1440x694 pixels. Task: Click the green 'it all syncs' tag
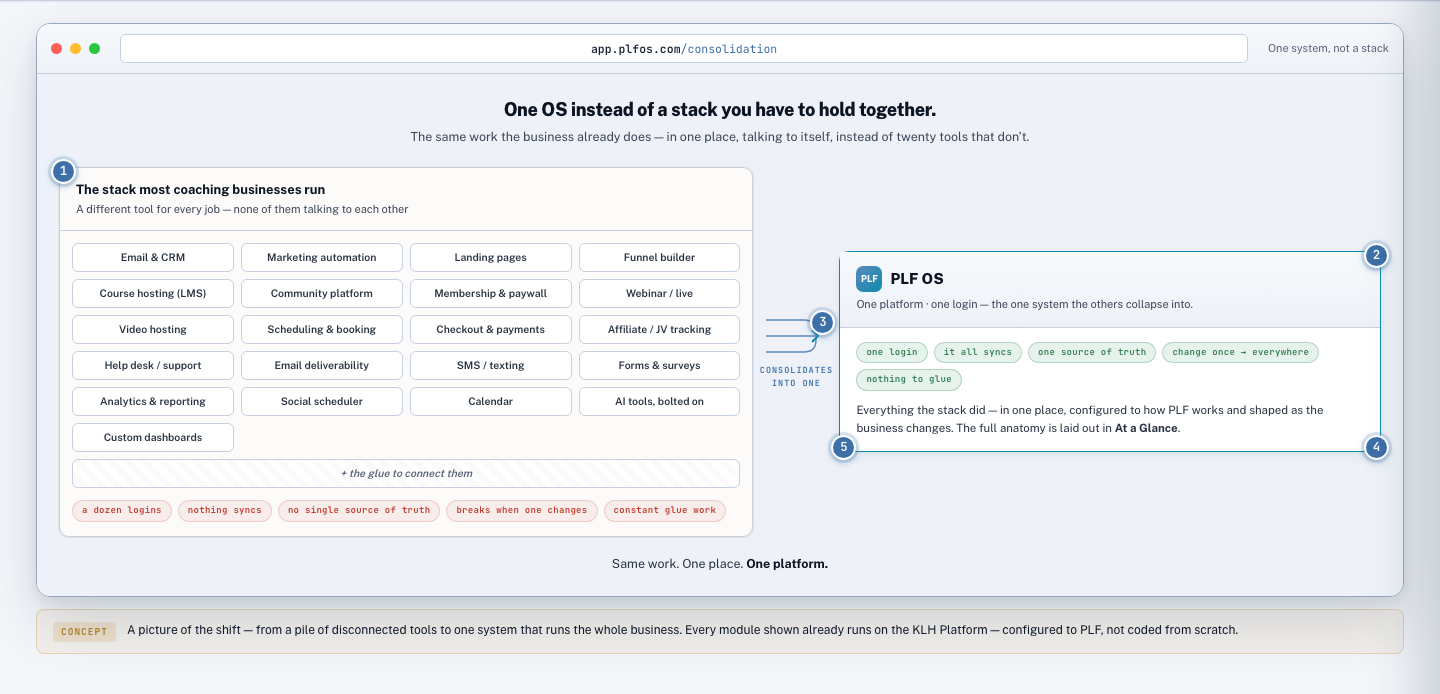pyautogui.click(x=978, y=352)
